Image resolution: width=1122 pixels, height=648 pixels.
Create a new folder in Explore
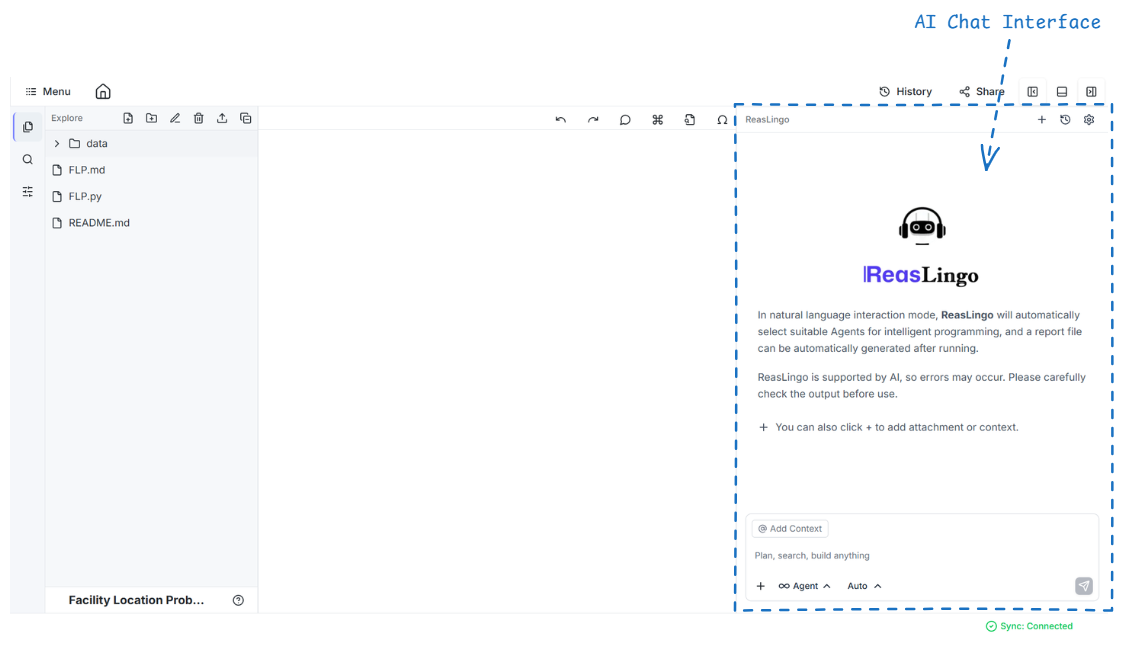point(152,118)
